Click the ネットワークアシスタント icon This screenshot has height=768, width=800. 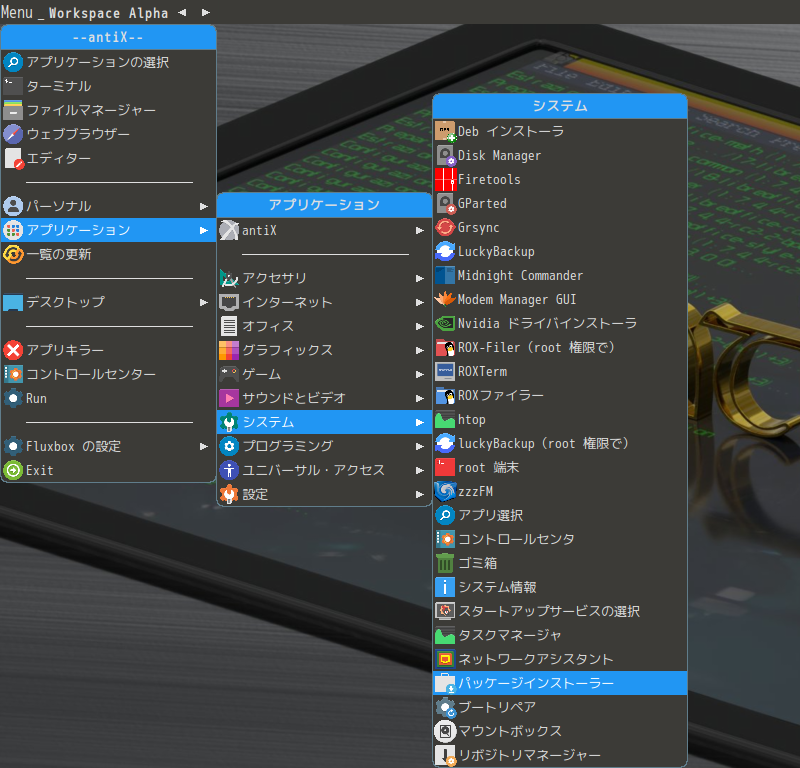click(x=445, y=659)
